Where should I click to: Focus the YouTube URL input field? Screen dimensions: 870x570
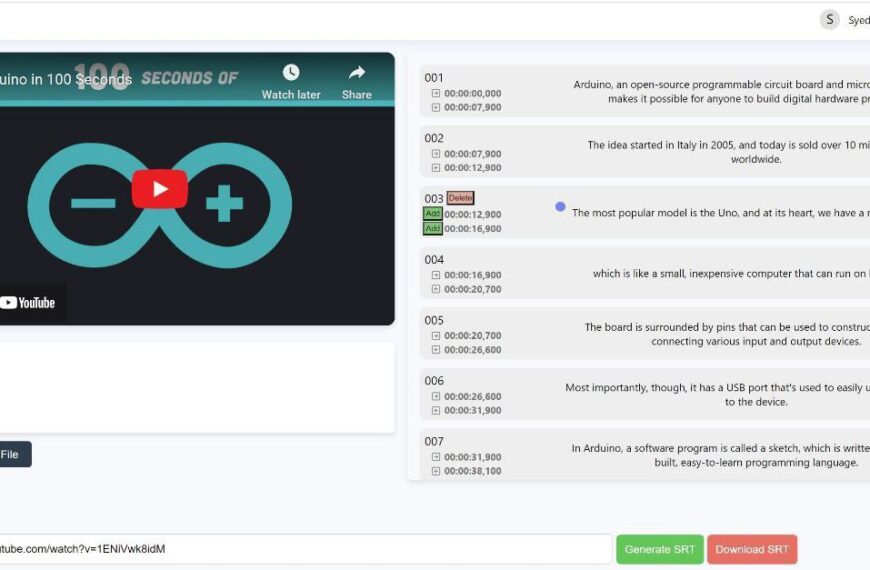pos(300,549)
